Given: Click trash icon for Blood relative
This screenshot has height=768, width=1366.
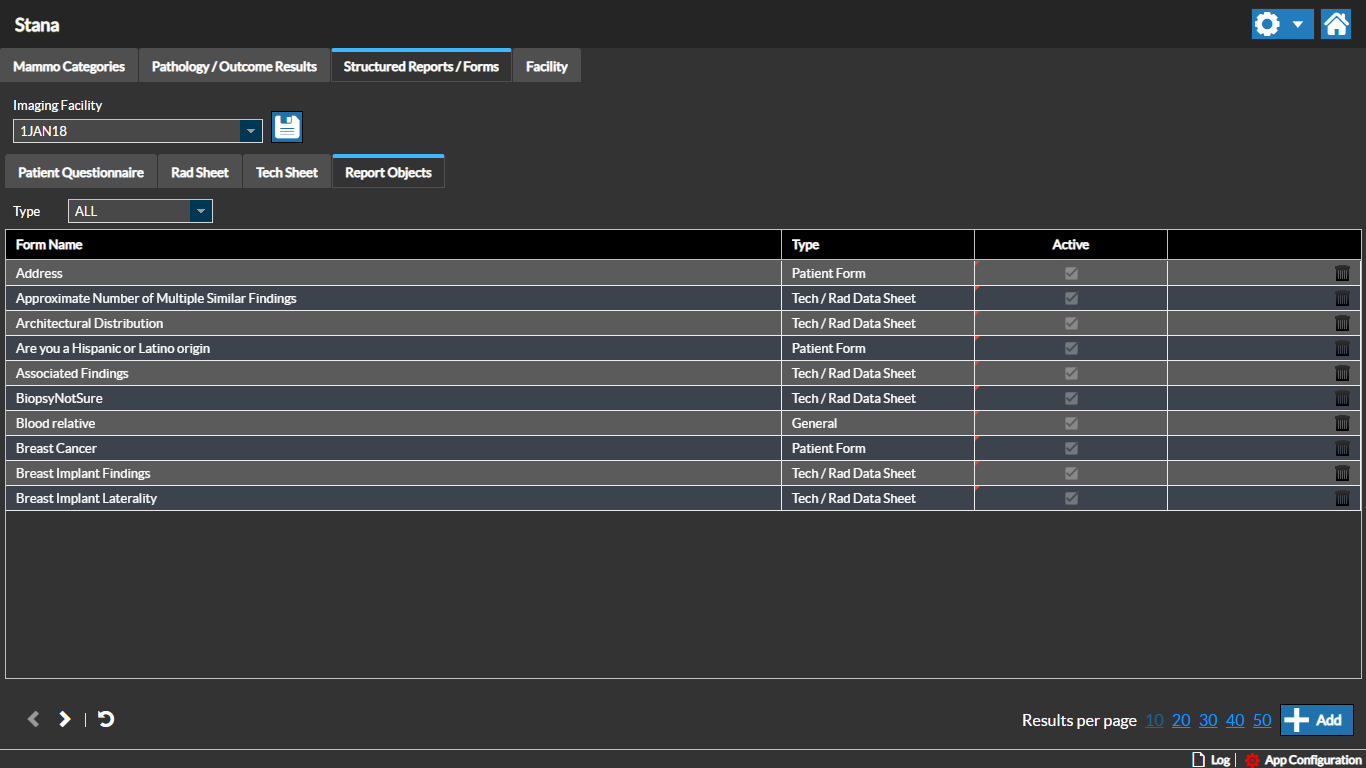Looking at the screenshot, I should coord(1342,423).
